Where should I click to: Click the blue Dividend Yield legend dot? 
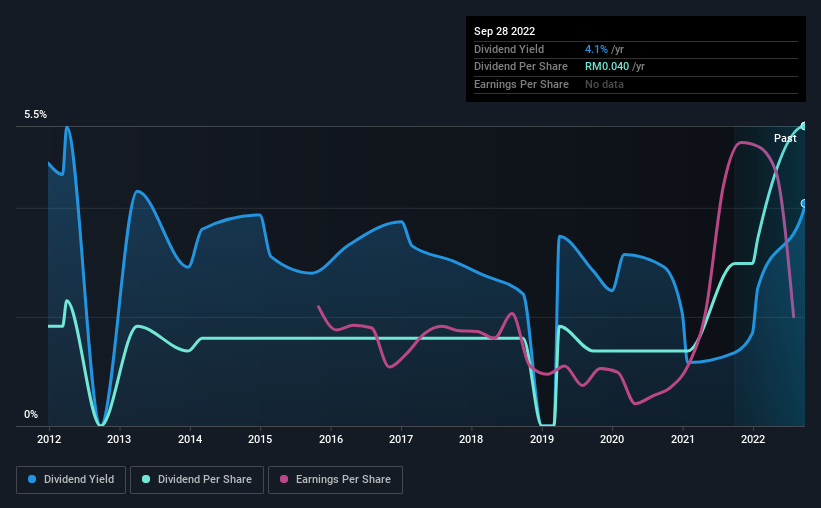(32, 479)
